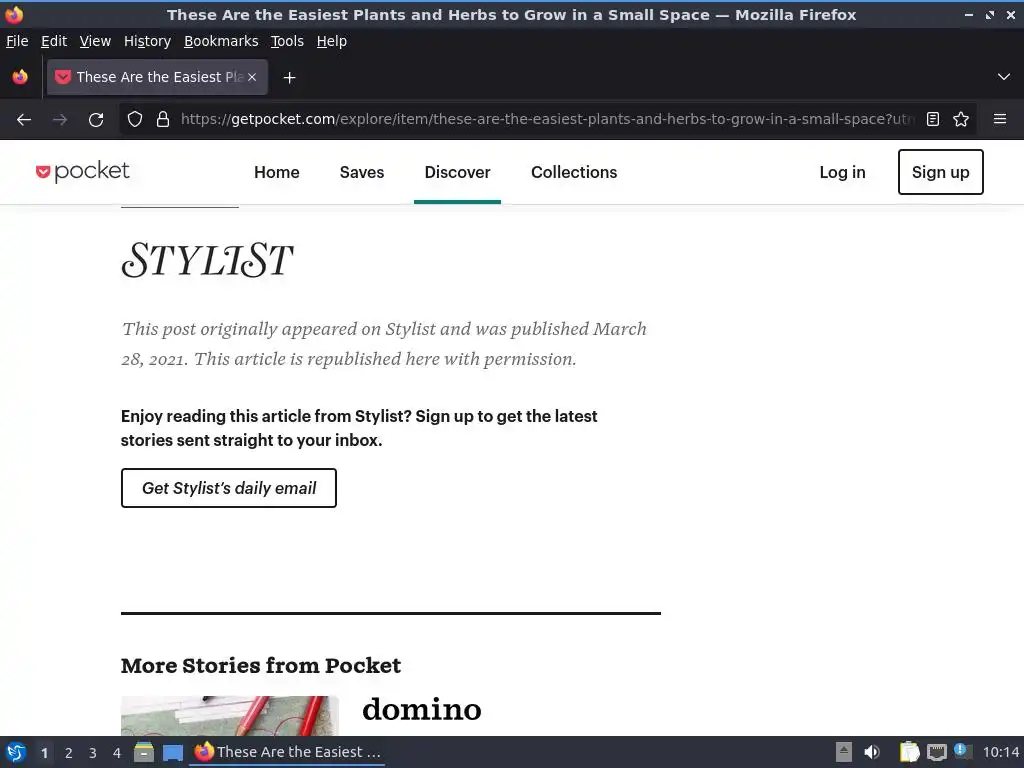
Task: Switch to workspace 2
Action: click(x=69, y=753)
